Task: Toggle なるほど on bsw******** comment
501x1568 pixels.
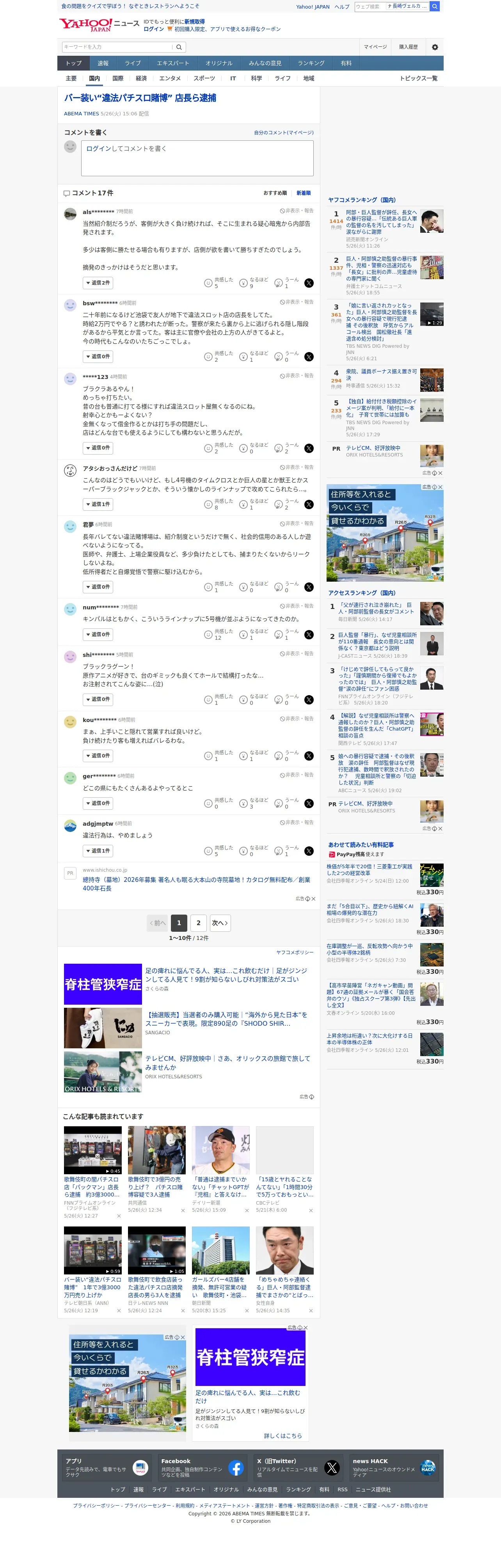Action: pos(254,356)
